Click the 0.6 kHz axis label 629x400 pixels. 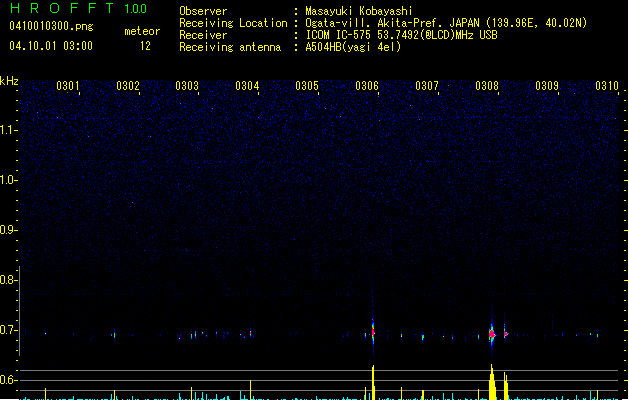coord(8,380)
